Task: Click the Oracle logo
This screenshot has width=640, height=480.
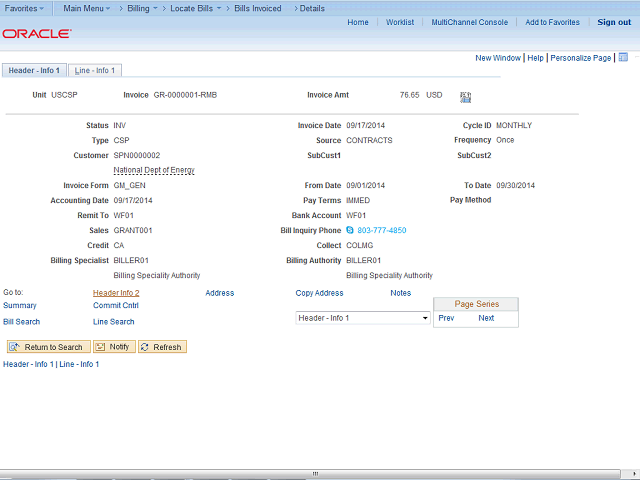Action: (37, 34)
